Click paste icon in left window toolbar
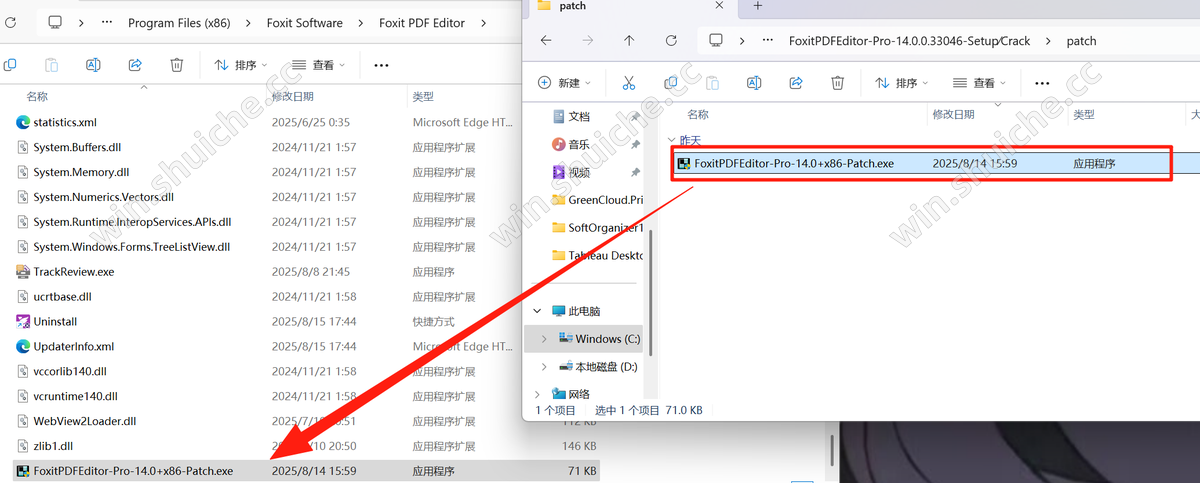This screenshot has height=483, width=1200. pyautogui.click(x=50, y=65)
